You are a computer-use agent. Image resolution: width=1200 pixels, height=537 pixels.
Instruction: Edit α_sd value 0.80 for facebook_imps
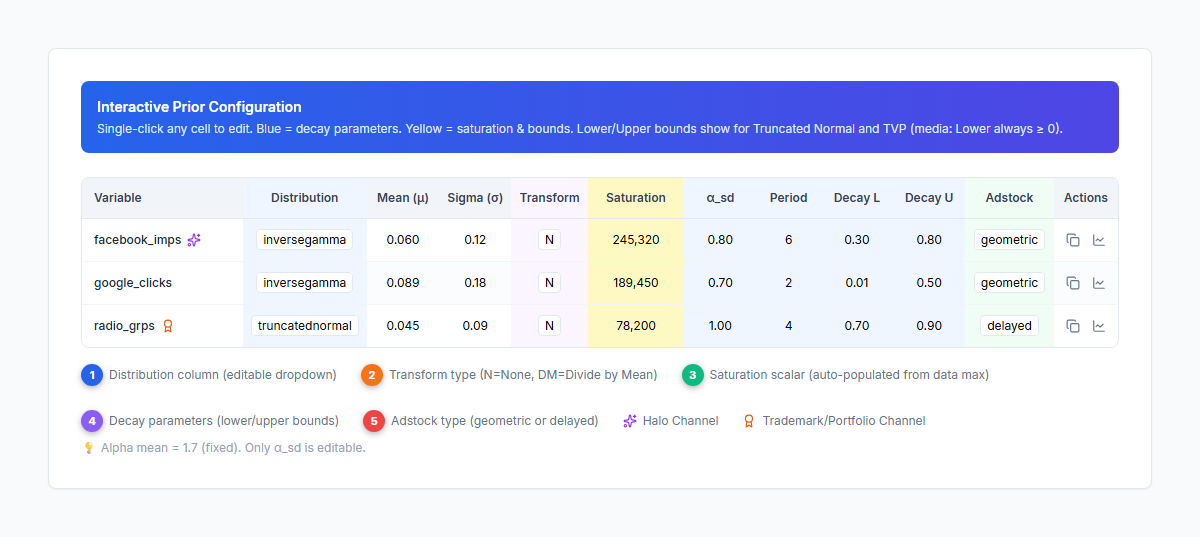[x=720, y=240]
